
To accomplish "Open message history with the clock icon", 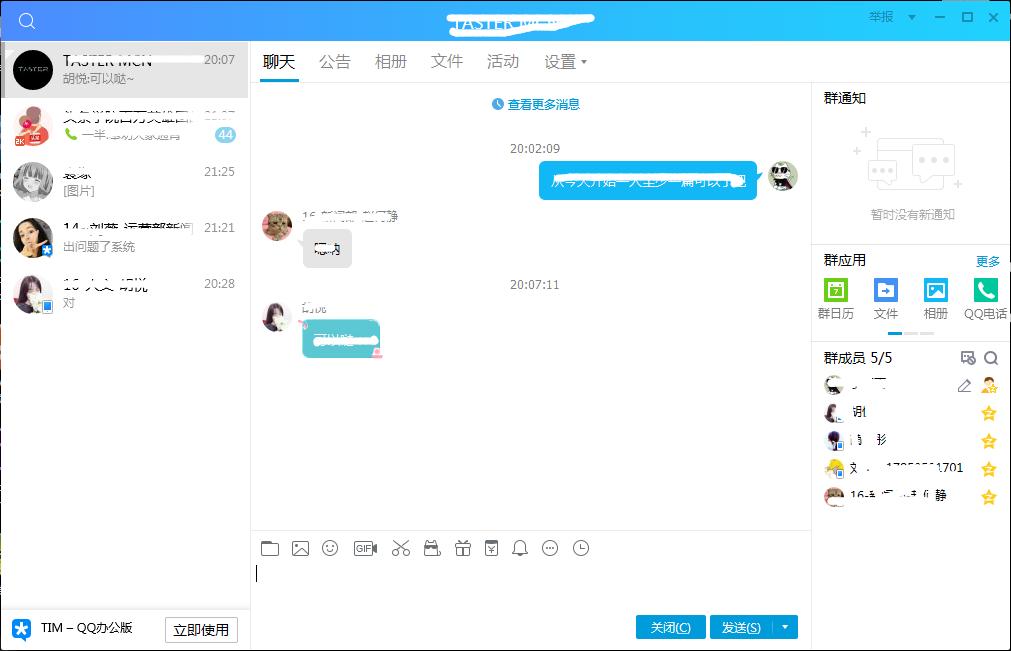I will 581,548.
